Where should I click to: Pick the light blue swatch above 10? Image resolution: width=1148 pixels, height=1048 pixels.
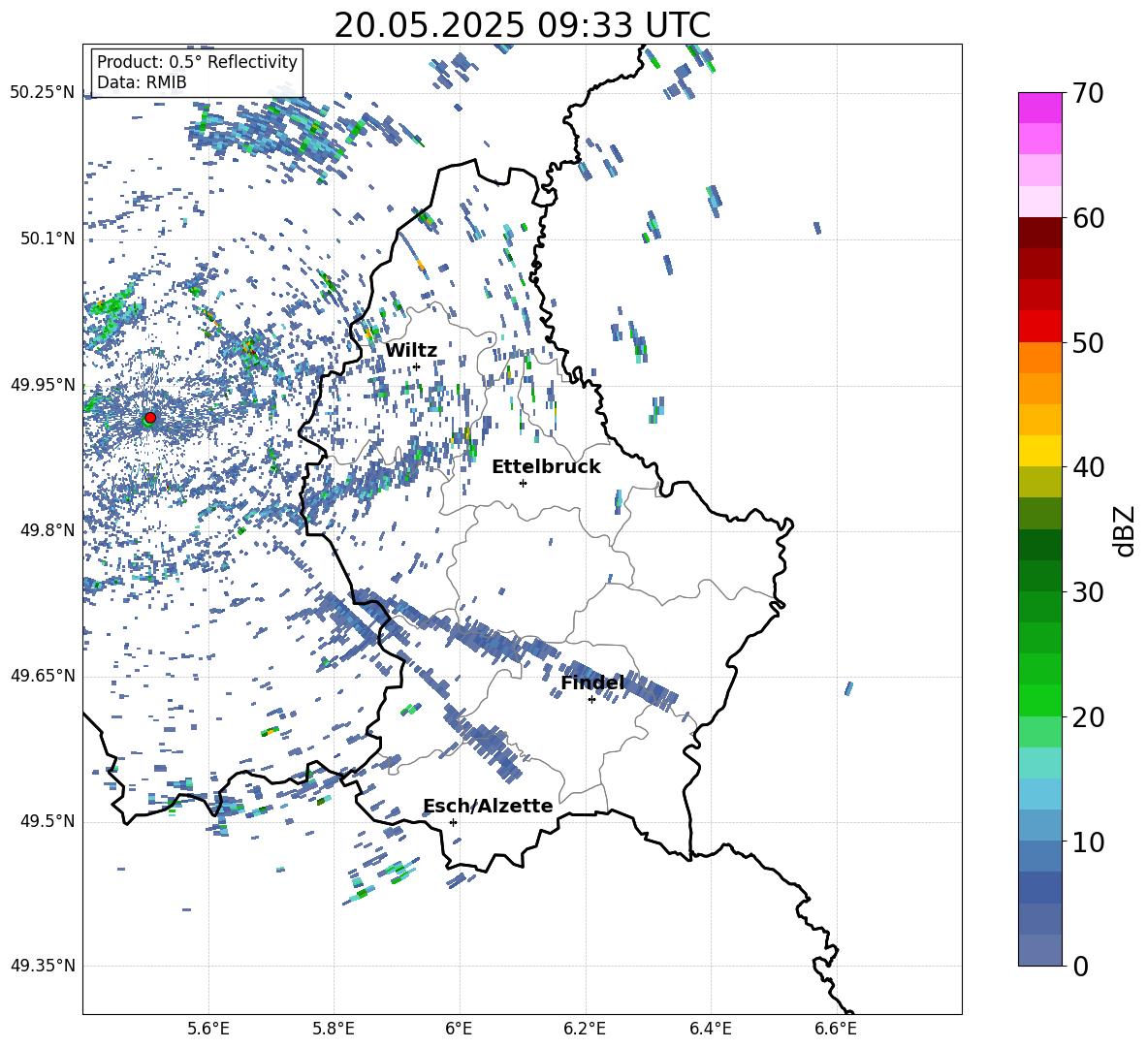(1039, 794)
